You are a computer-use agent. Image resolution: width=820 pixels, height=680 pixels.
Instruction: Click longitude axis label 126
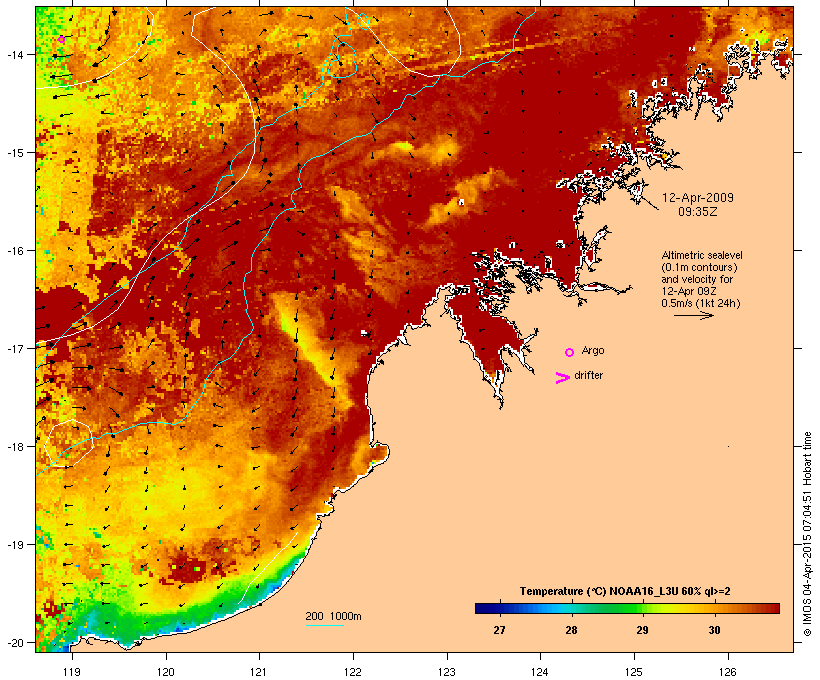[727, 672]
